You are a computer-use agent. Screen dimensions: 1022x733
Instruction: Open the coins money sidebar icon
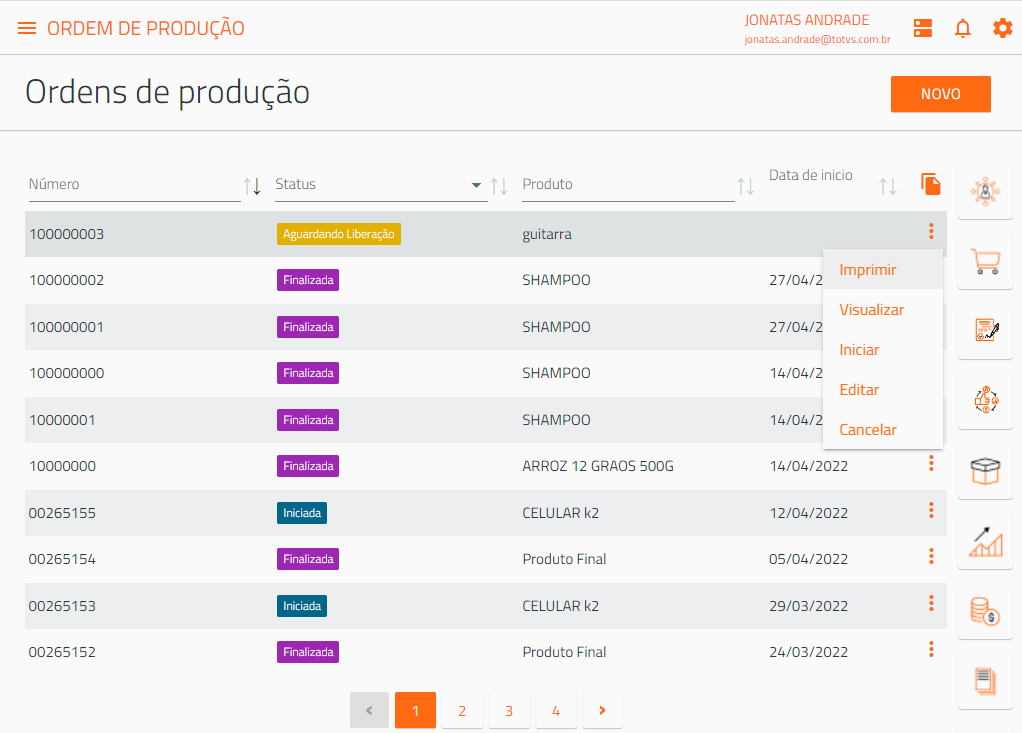[x=985, y=611]
